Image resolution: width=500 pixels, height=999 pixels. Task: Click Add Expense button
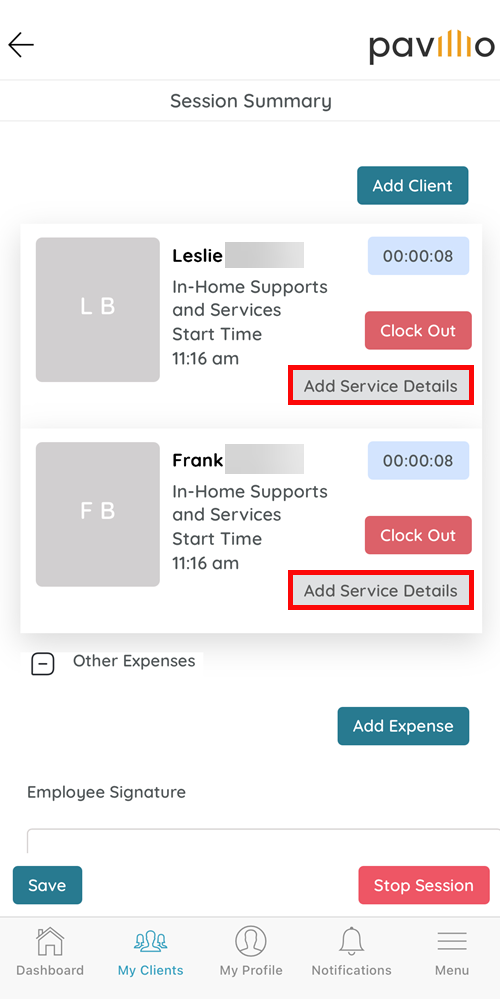pyautogui.click(x=403, y=726)
